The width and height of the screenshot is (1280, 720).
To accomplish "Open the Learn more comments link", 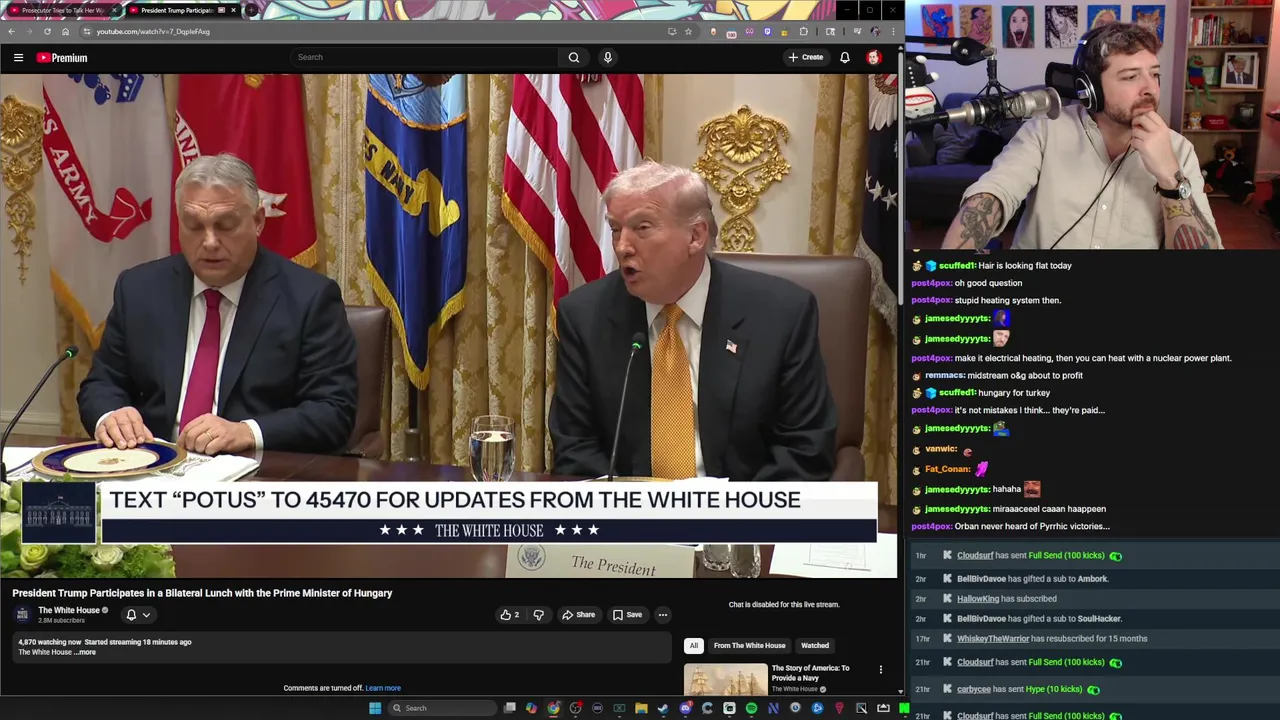I will tap(383, 688).
